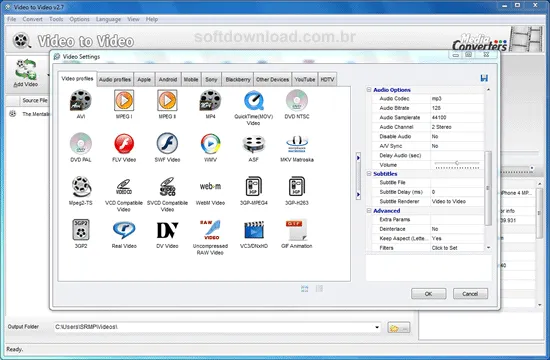The width and height of the screenshot is (550, 360).
Task: Click the lower panel splitter arrow
Action: click(358, 194)
